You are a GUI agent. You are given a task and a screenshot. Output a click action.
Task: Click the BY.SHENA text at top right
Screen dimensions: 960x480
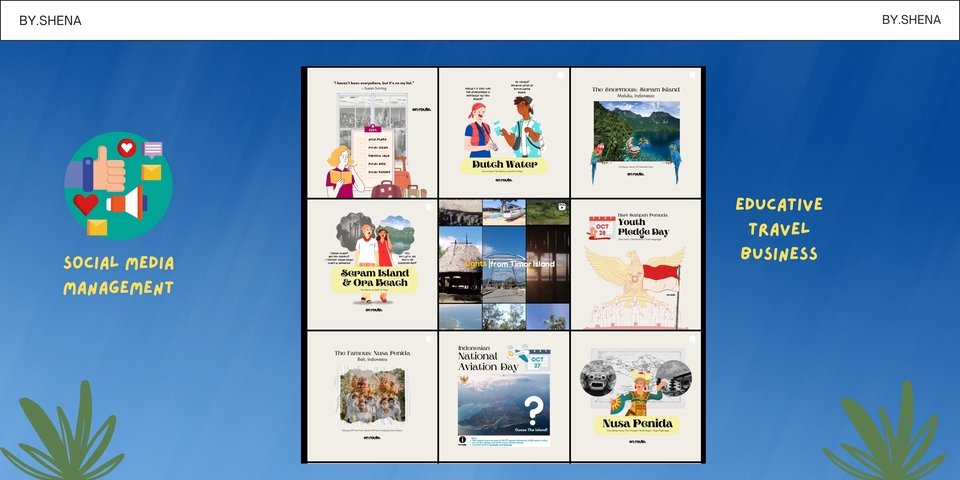[x=911, y=20]
